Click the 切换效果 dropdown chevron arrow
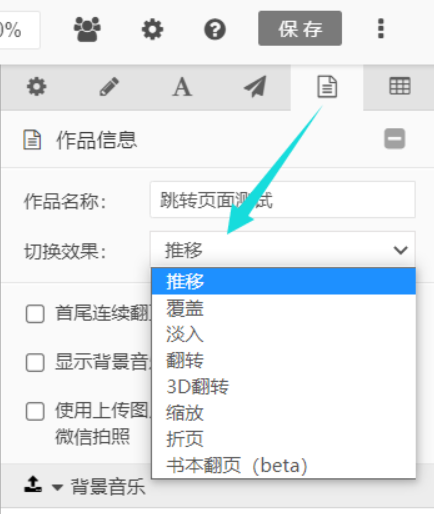434x514 pixels. click(x=400, y=250)
